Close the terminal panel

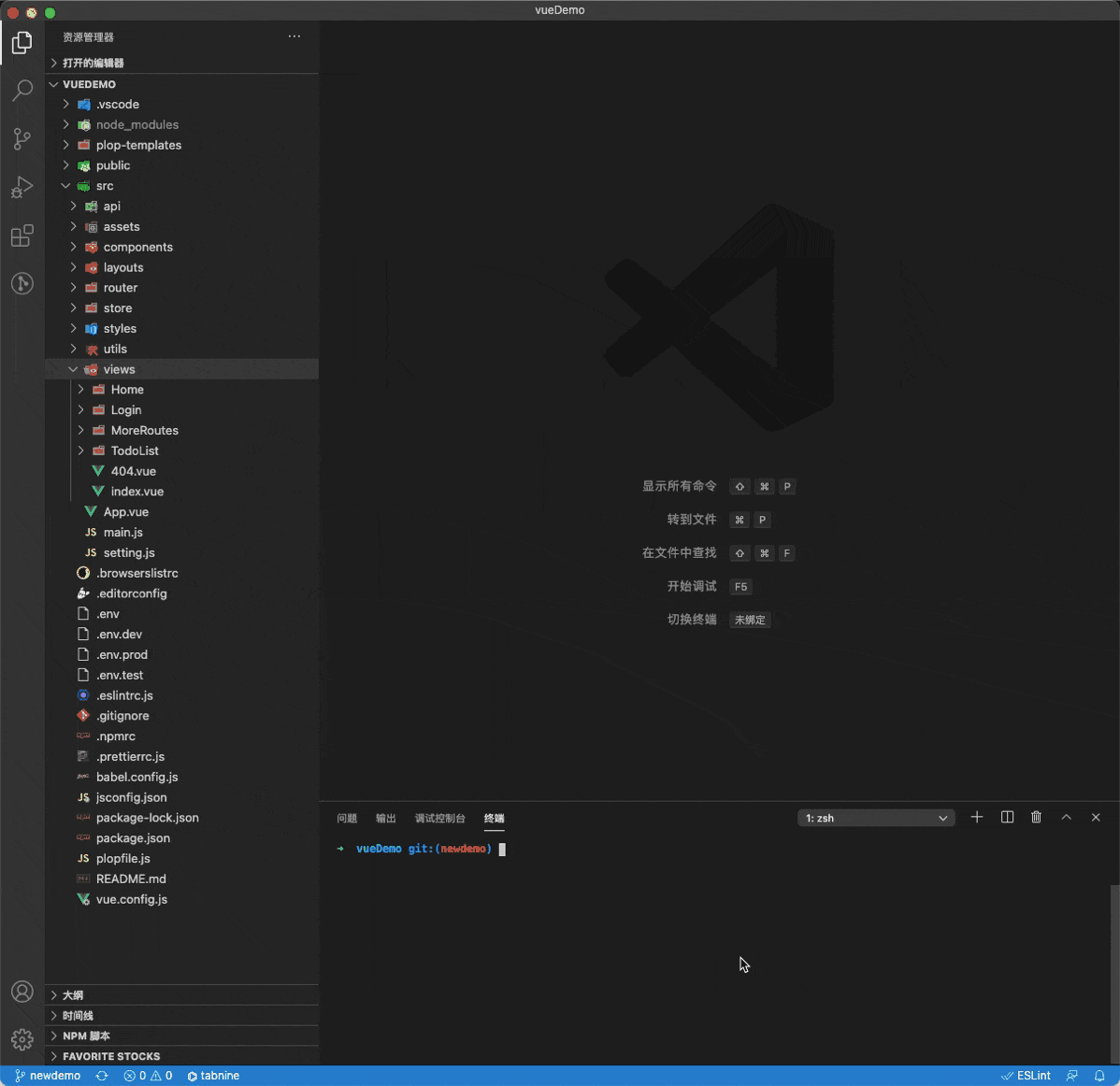point(1096,817)
